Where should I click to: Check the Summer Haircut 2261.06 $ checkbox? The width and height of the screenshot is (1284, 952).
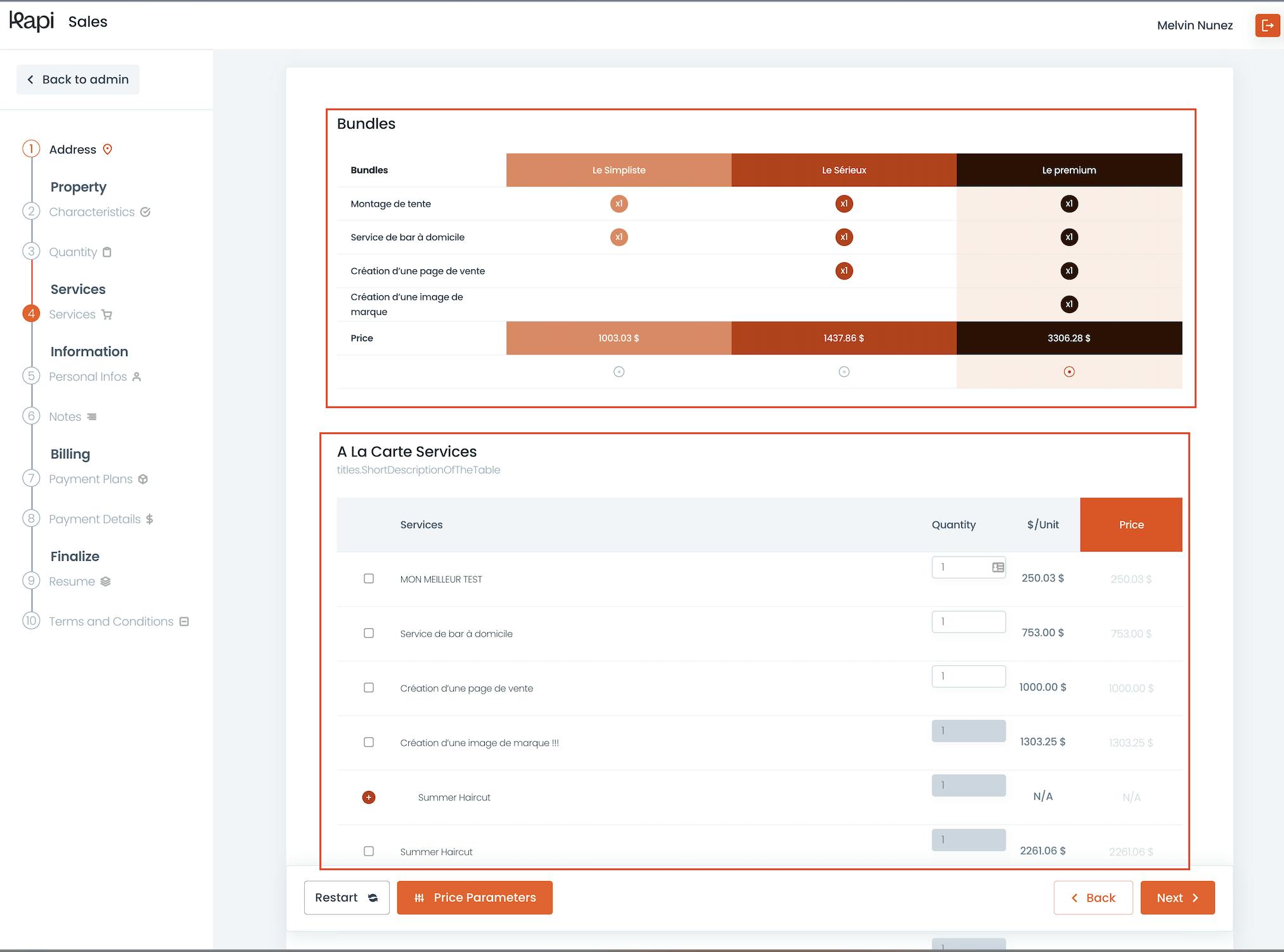coord(369,851)
